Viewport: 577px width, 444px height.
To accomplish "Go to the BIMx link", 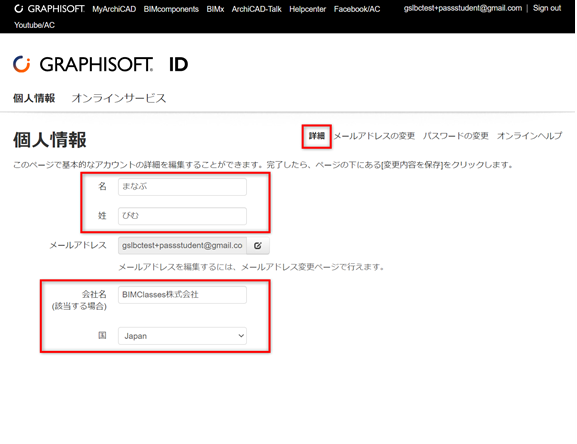I will click(215, 9).
